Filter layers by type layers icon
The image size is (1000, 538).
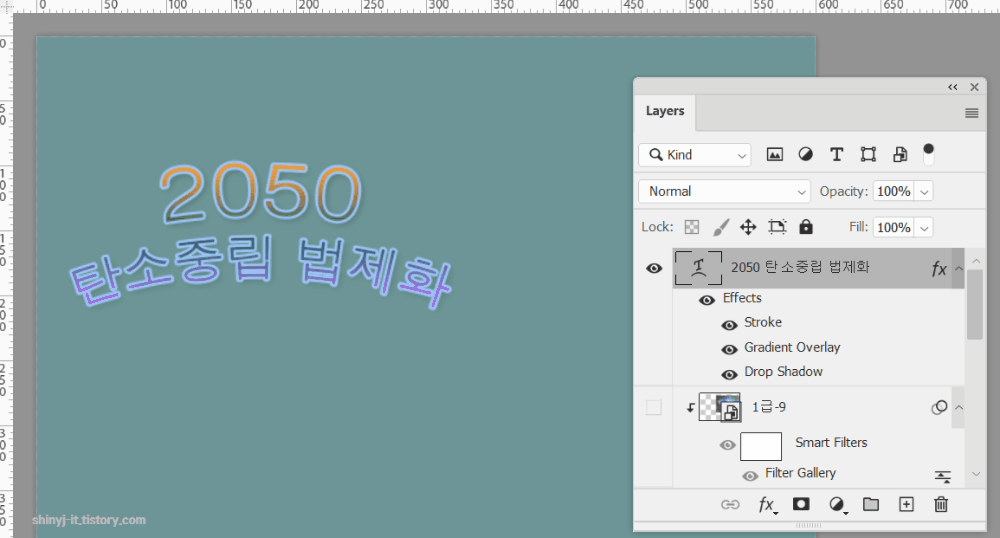click(x=836, y=154)
